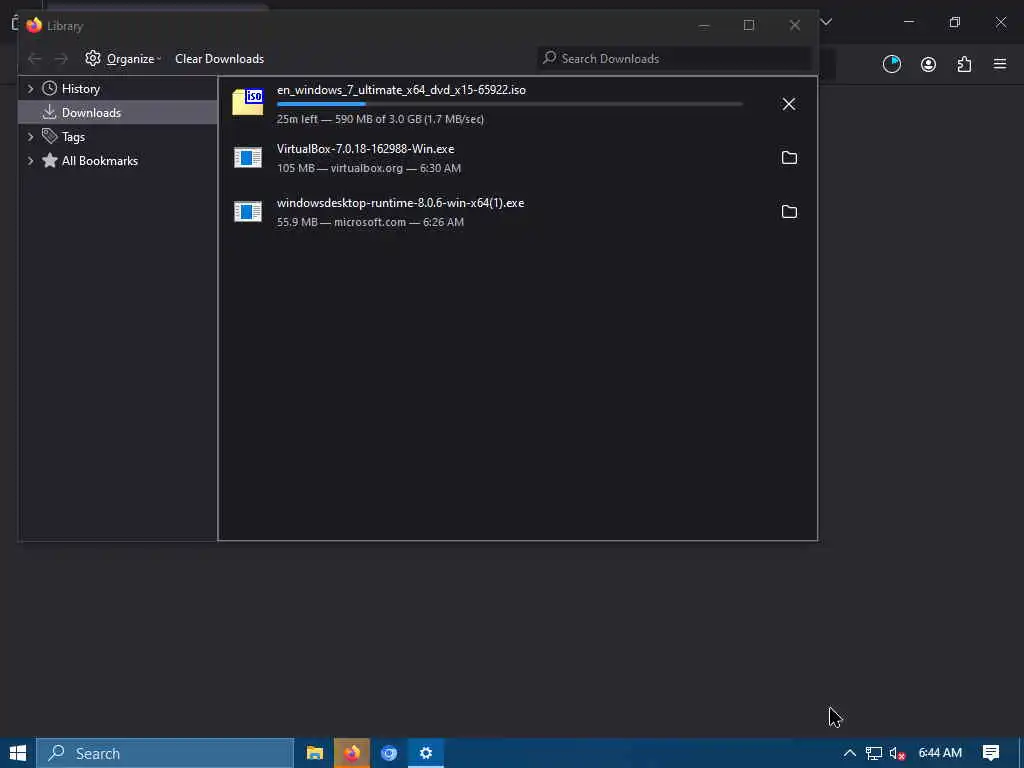The height and width of the screenshot is (768, 1024).
Task: Select Downloads in the sidebar
Action: [x=118, y=112]
